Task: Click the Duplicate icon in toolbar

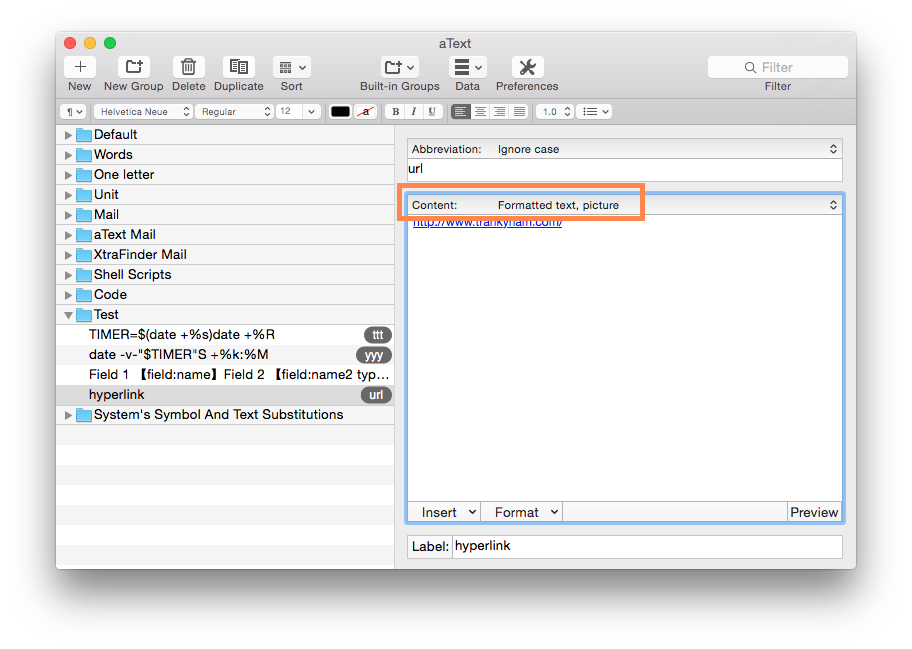Action: point(238,67)
